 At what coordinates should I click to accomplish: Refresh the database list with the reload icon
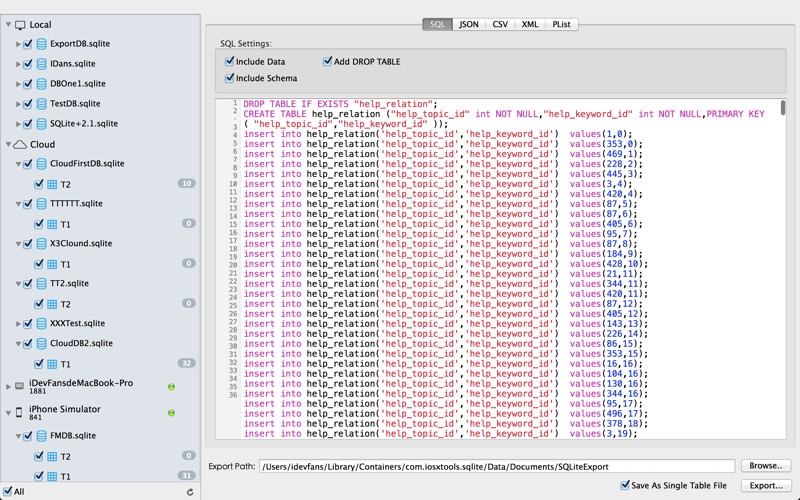[190, 492]
